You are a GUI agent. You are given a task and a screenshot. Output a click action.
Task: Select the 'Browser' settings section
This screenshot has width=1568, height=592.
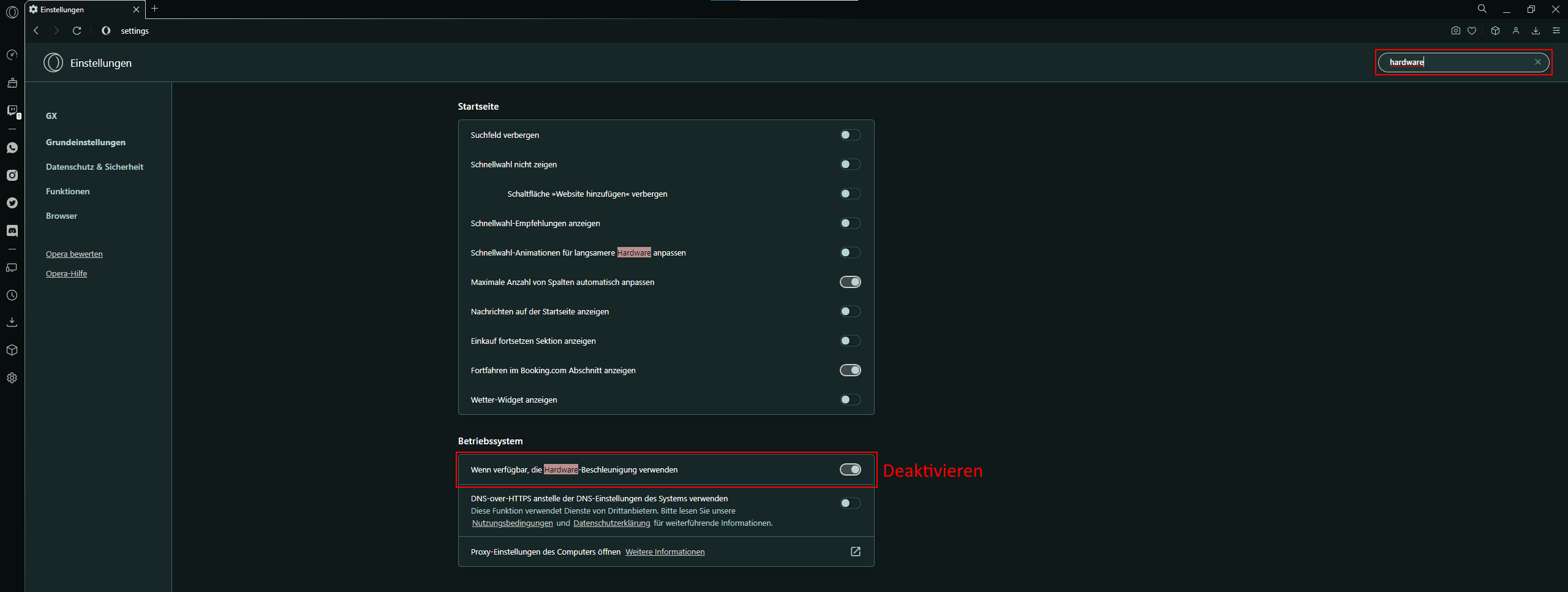[61, 215]
